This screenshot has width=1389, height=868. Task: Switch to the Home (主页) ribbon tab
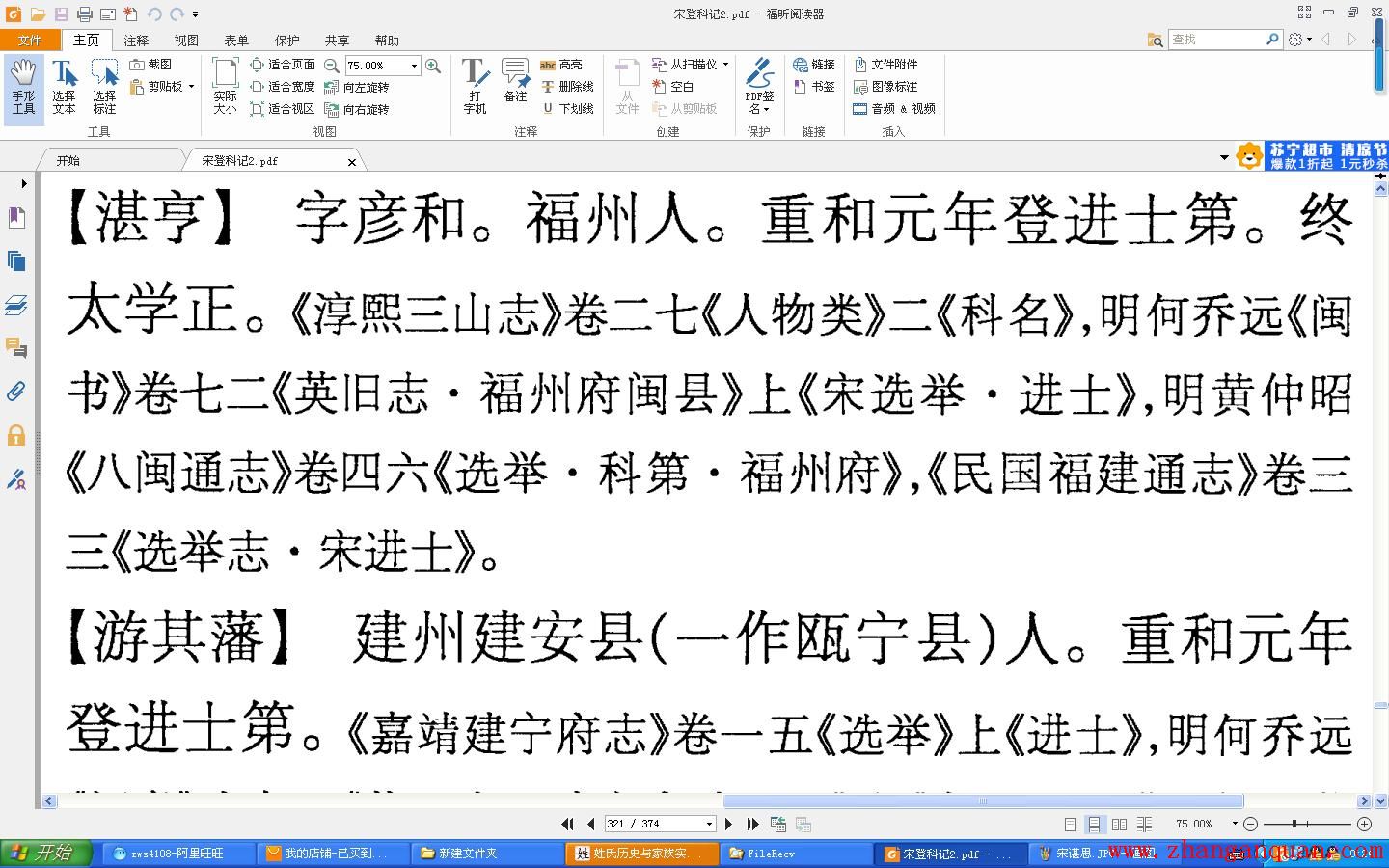[86, 40]
